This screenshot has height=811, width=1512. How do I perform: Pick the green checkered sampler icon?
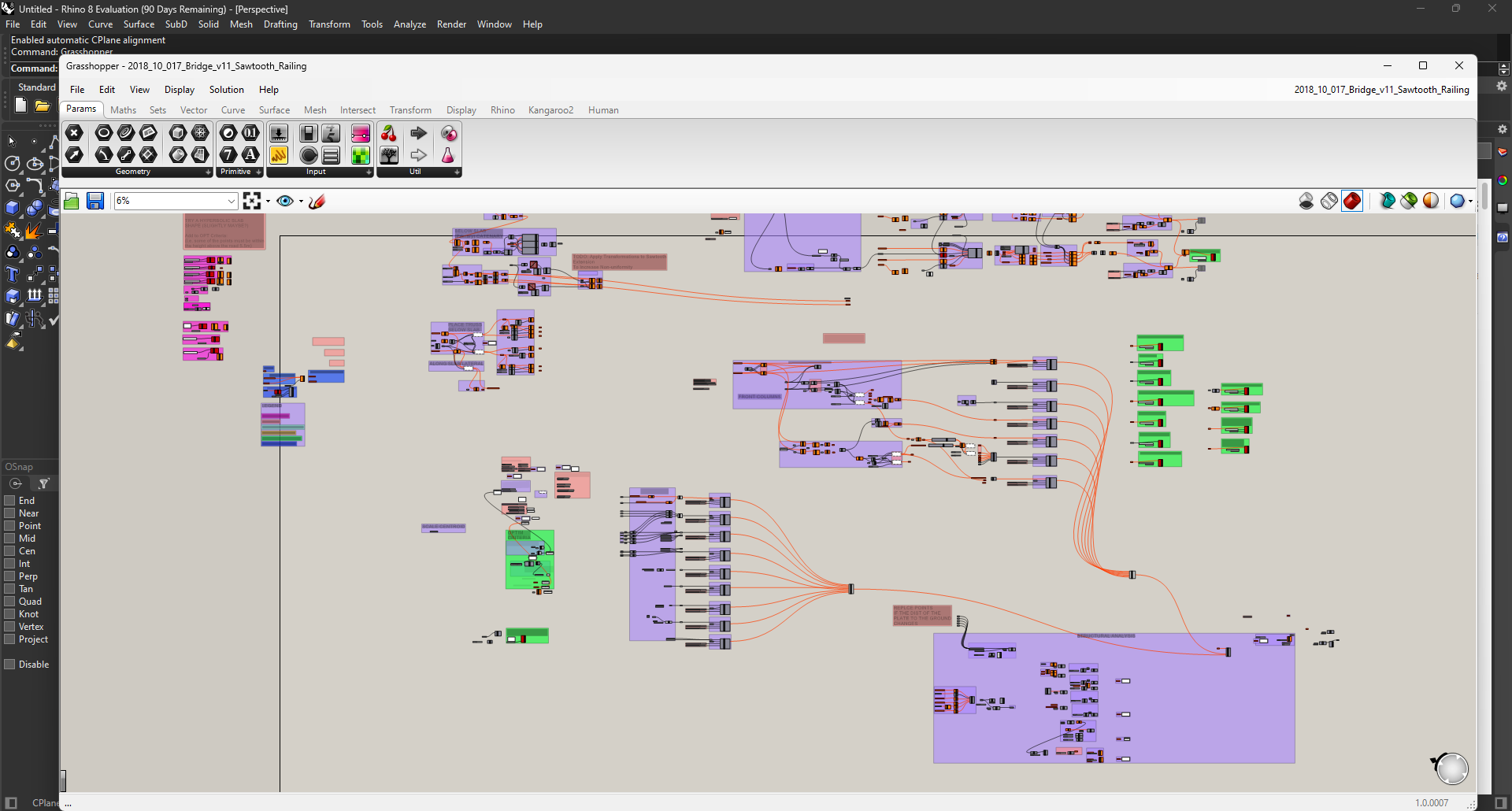tap(361, 155)
